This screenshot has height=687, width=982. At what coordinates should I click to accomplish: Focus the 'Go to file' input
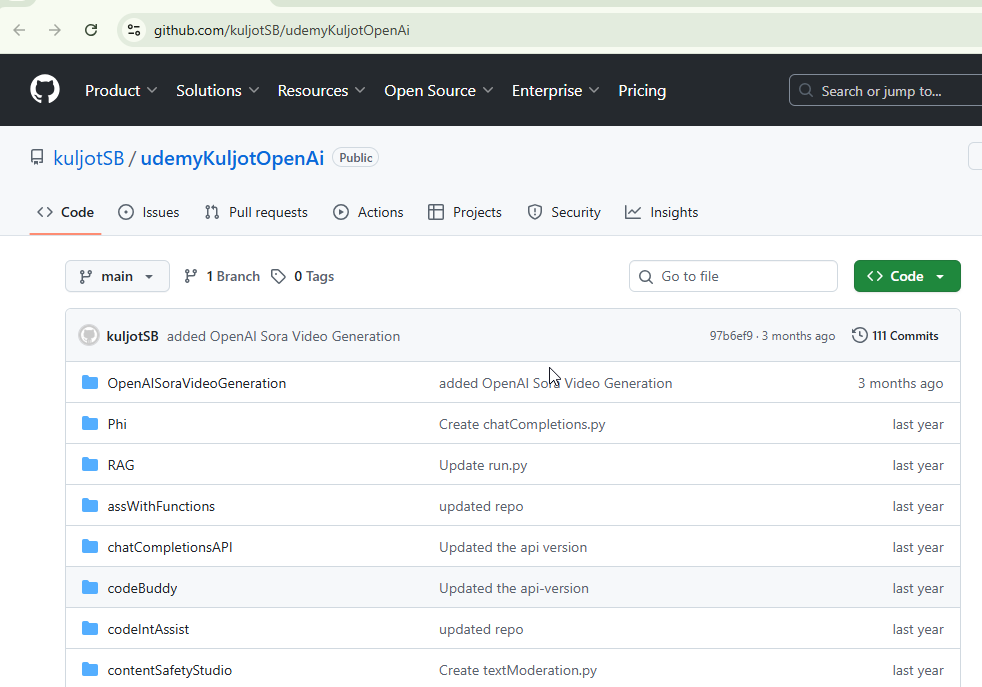click(733, 276)
